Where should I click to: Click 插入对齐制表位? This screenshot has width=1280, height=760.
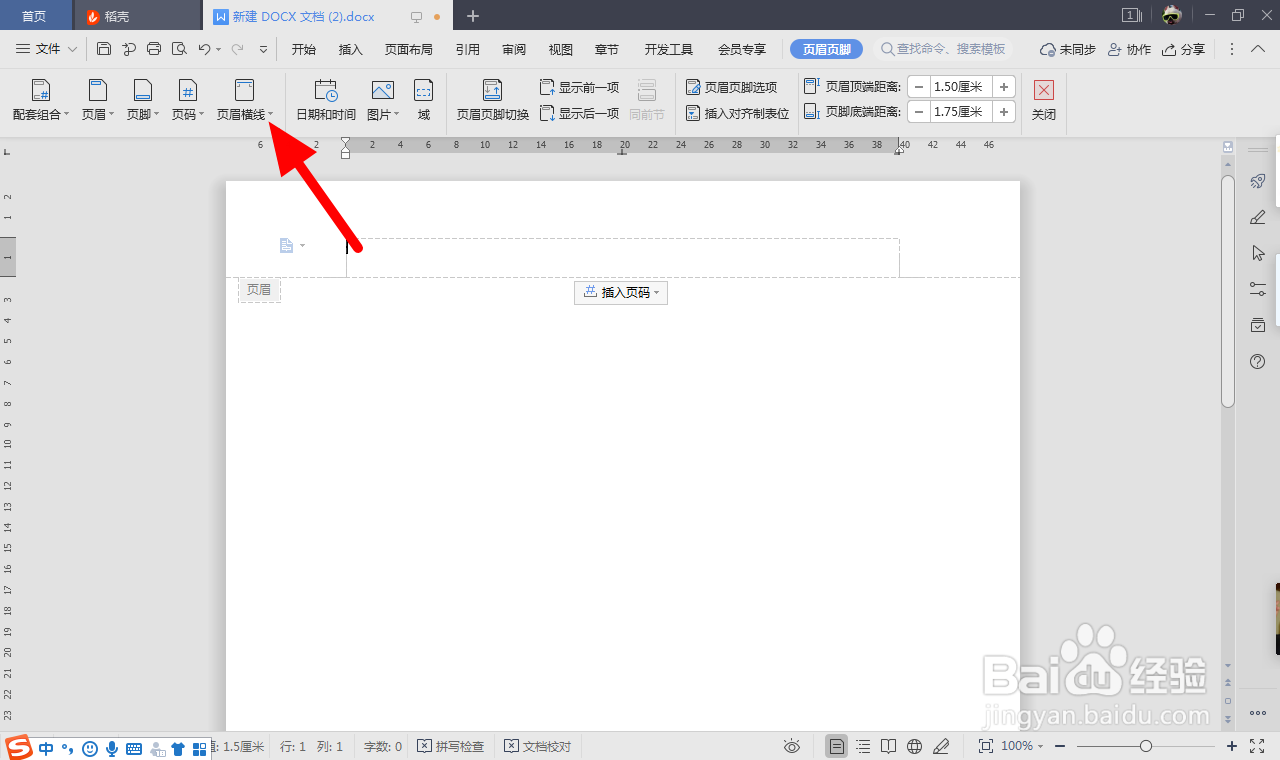tap(737, 113)
